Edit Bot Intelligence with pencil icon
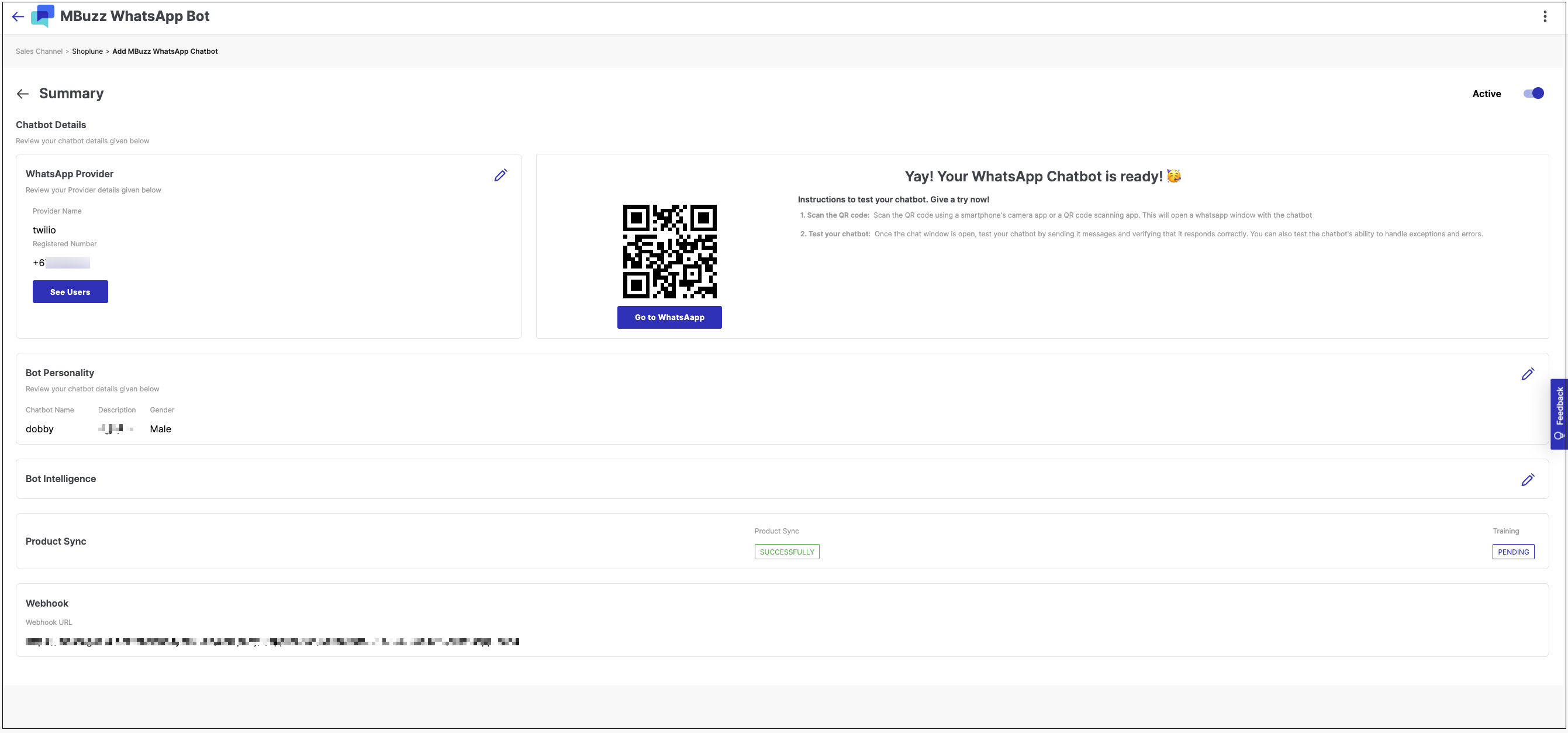Viewport: 1568px width, 733px height. coord(1527,480)
